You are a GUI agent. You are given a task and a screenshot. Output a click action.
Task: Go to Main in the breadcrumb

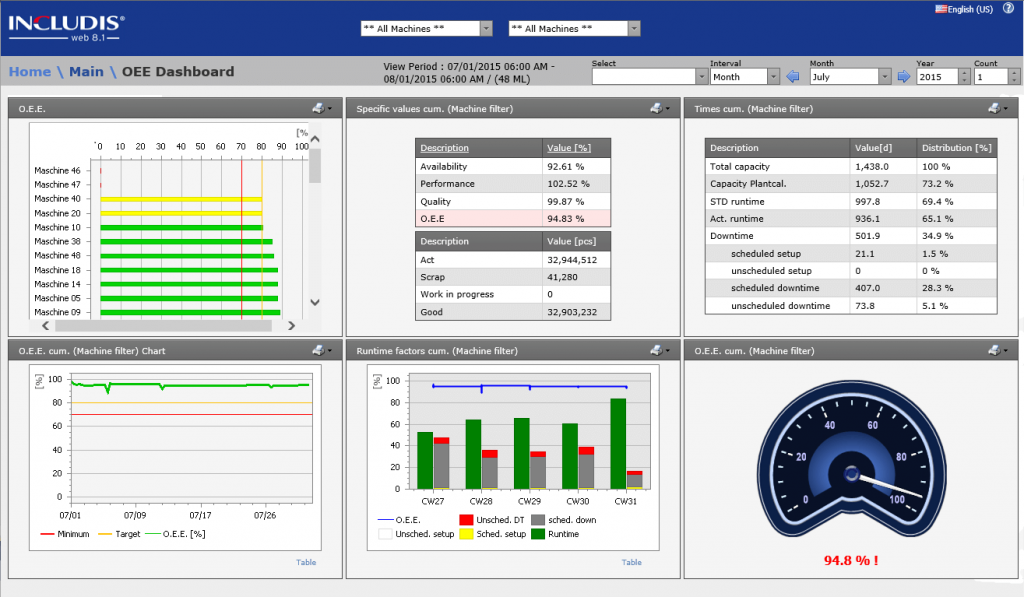[85, 71]
